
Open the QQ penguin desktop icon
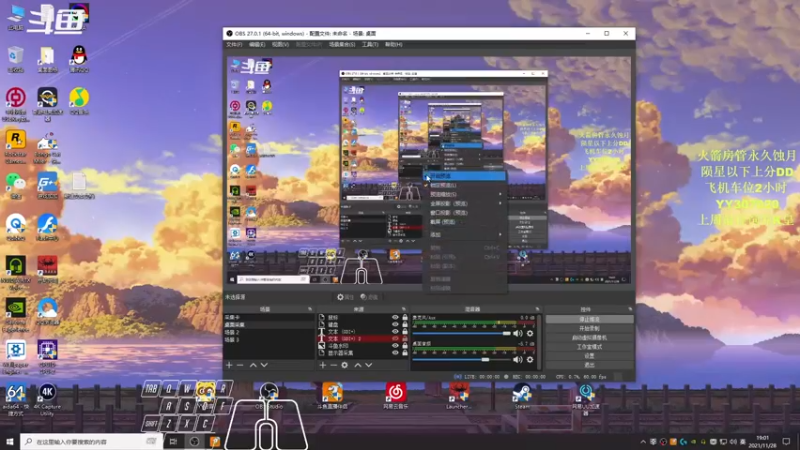79,58
